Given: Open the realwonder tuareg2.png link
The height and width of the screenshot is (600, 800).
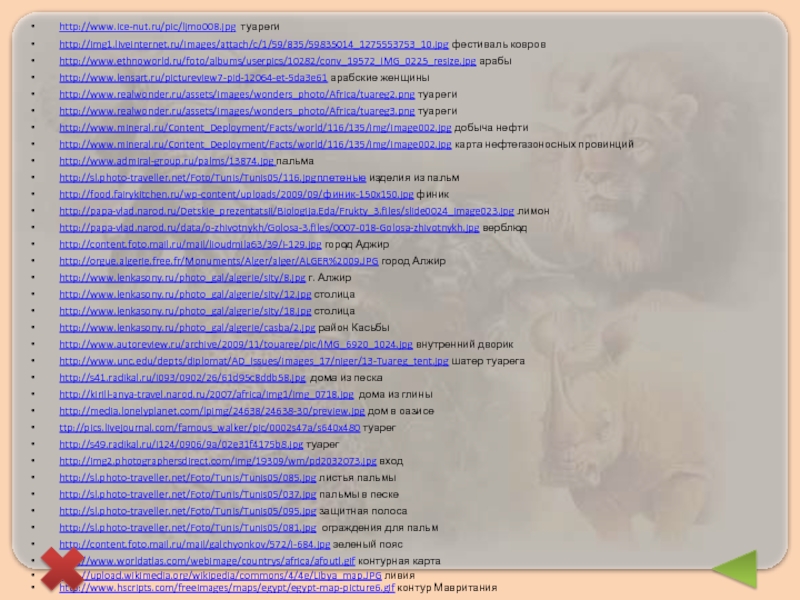Looking at the screenshot, I should point(237,94).
